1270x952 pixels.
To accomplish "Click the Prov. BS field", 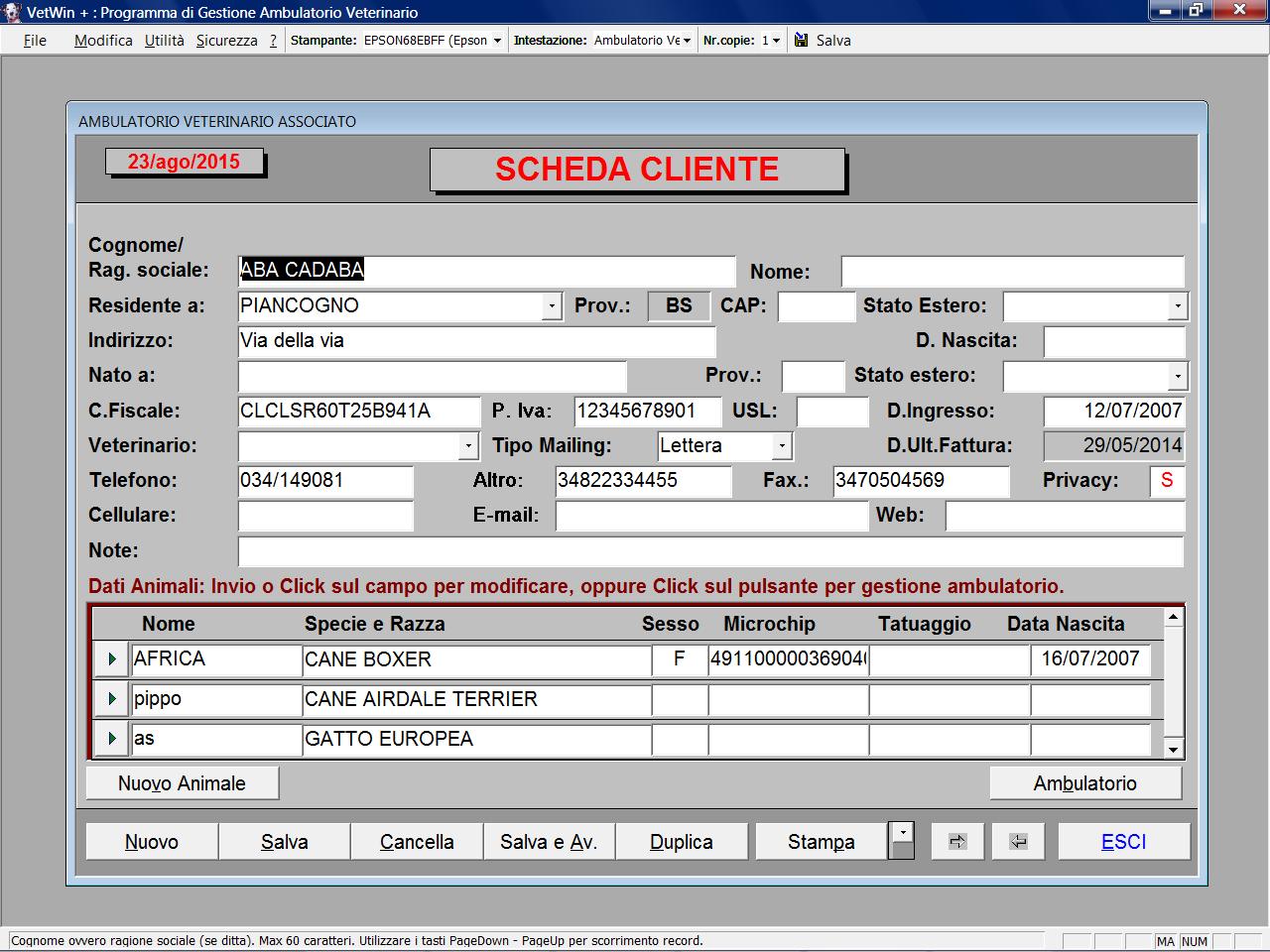I will (679, 306).
